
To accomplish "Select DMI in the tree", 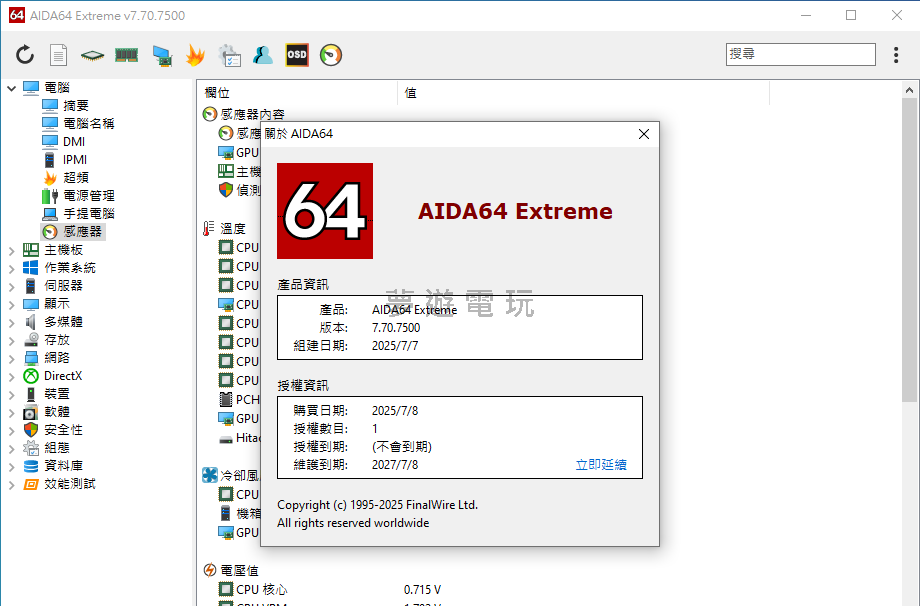I will coord(74,141).
